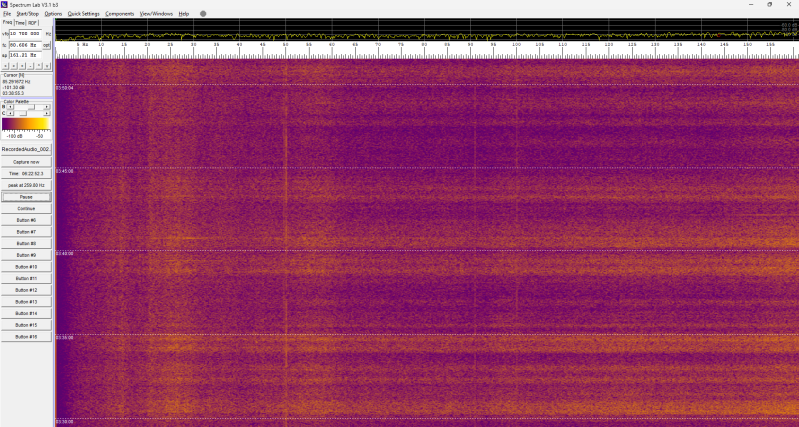Click the Time display button
The height and width of the screenshot is (427, 799).
26,174
